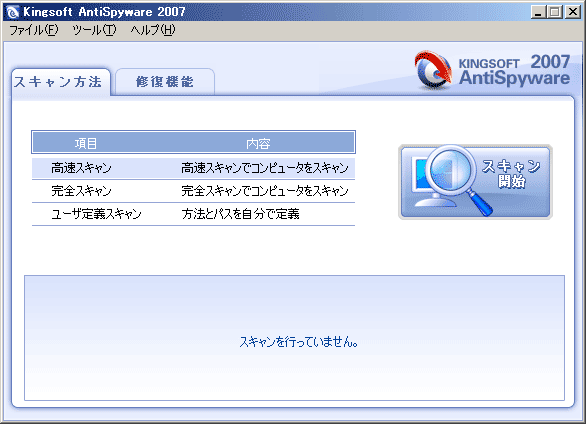The width and height of the screenshot is (586, 424).
Task: Click the スキャンを行っていません status text
Action: point(298,341)
